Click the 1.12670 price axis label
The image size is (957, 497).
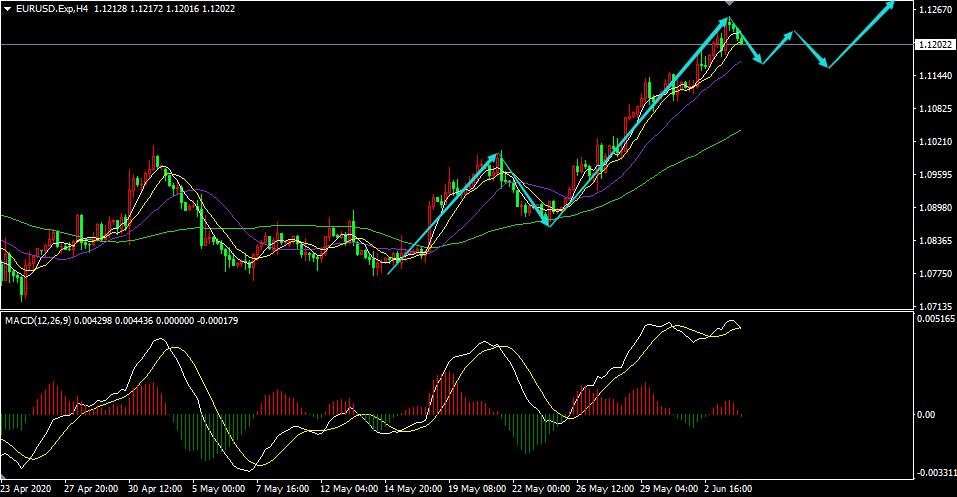click(x=936, y=10)
